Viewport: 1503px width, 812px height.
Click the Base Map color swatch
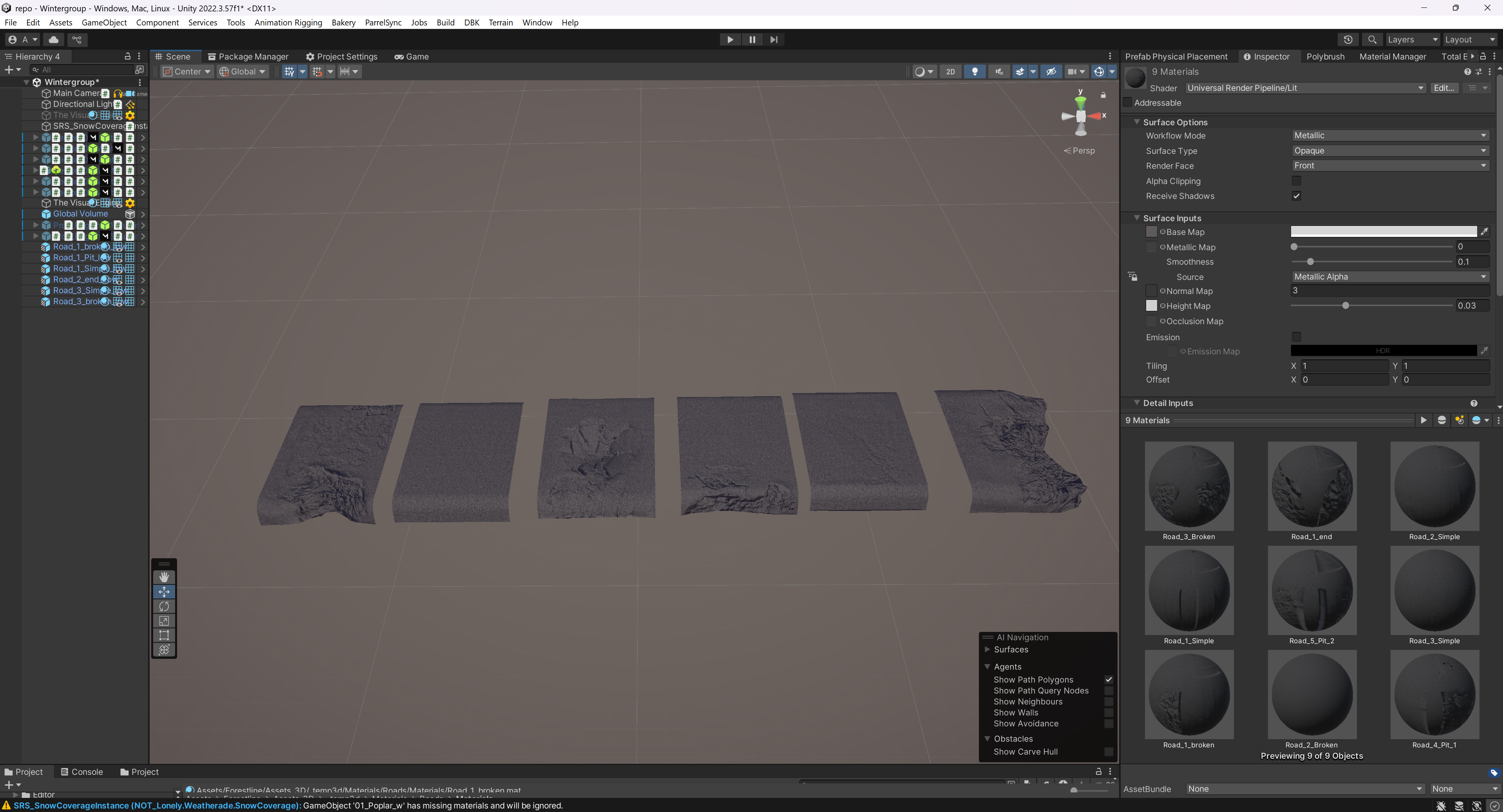pos(1383,232)
